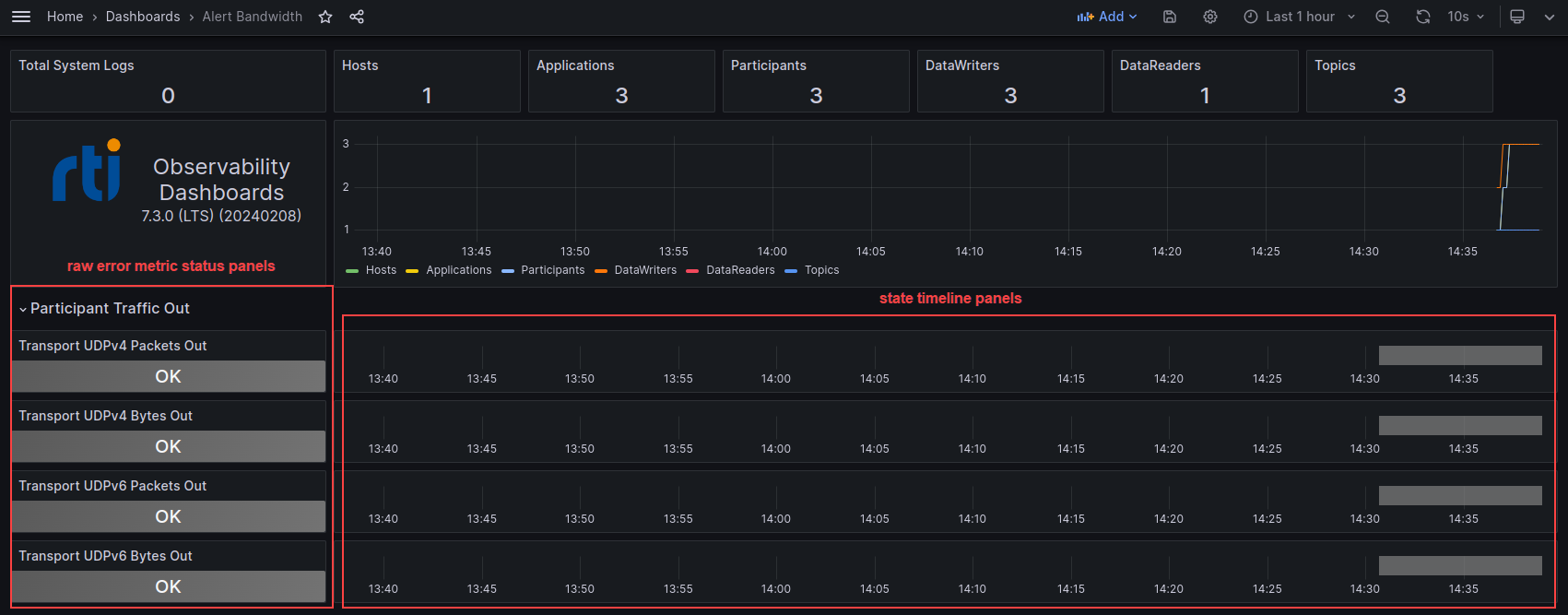This screenshot has width=1568, height=615.
Task: Open the Last 1 hour time picker
Action: click(x=1299, y=17)
